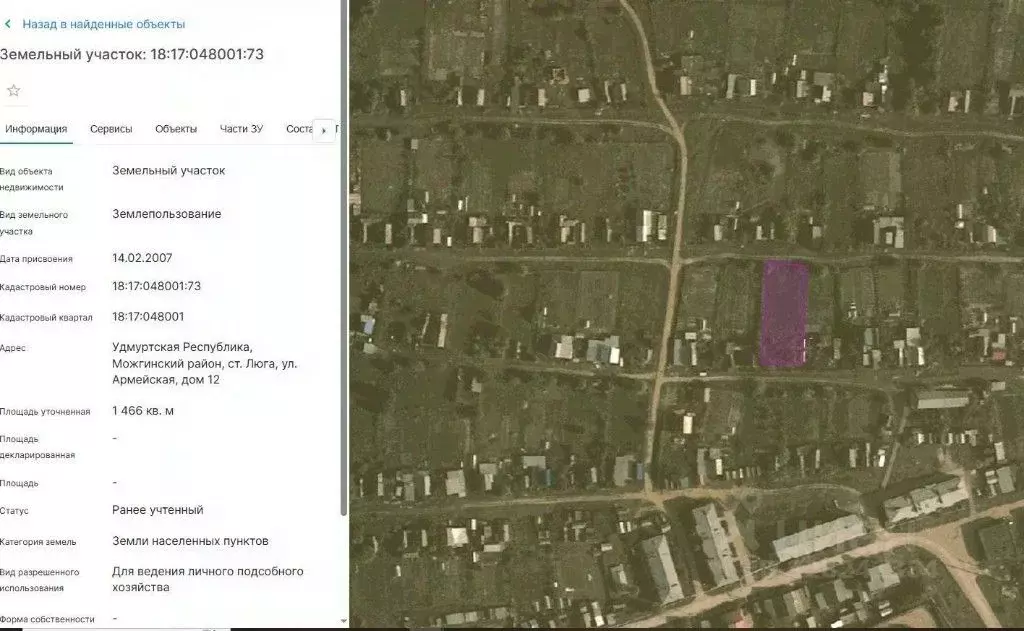Click the land category 'Земли населенных пунктов'

pyautogui.click(x=190, y=541)
